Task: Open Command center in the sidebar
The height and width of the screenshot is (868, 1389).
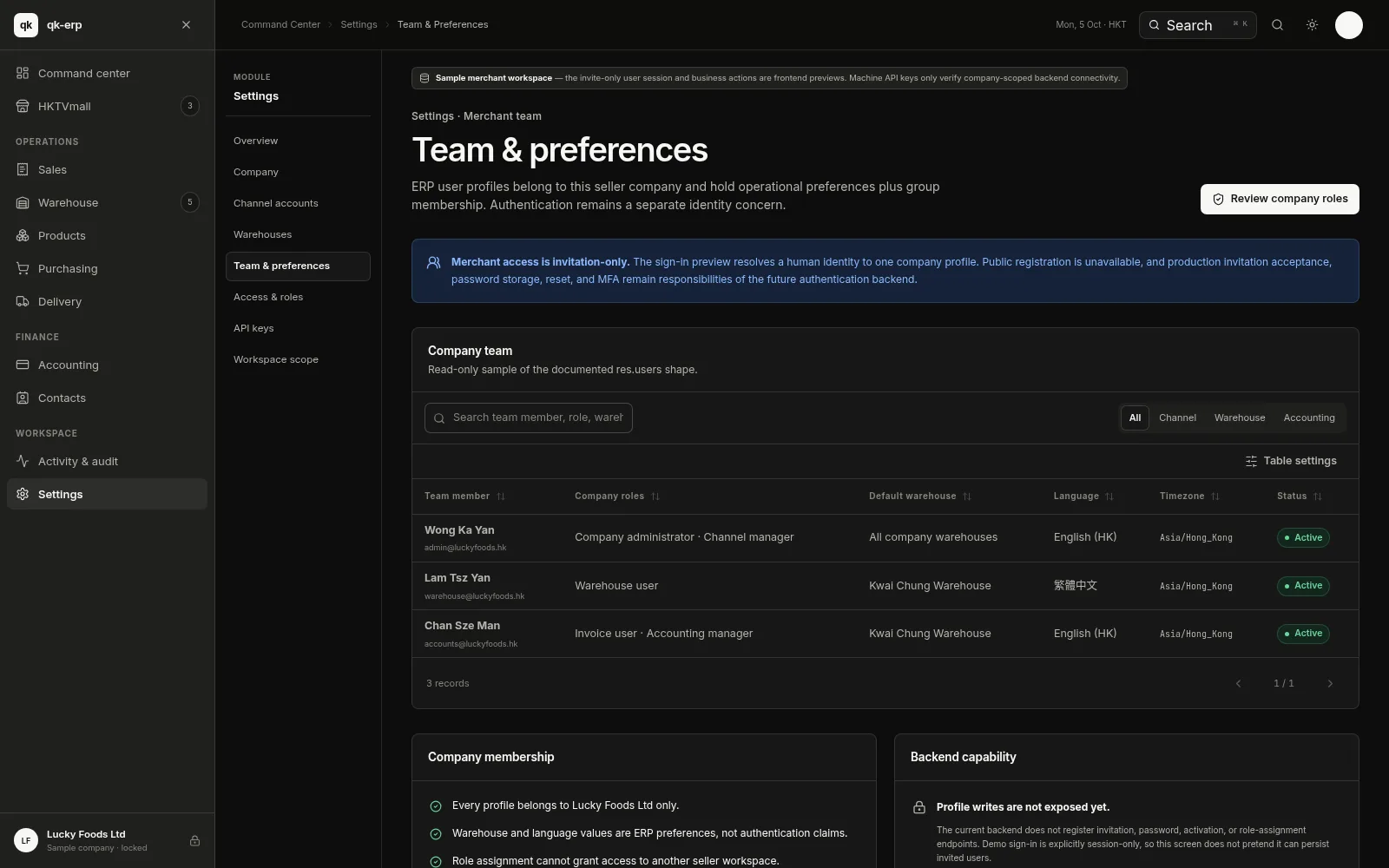Action: pyautogui.click(x=107, y=74)
